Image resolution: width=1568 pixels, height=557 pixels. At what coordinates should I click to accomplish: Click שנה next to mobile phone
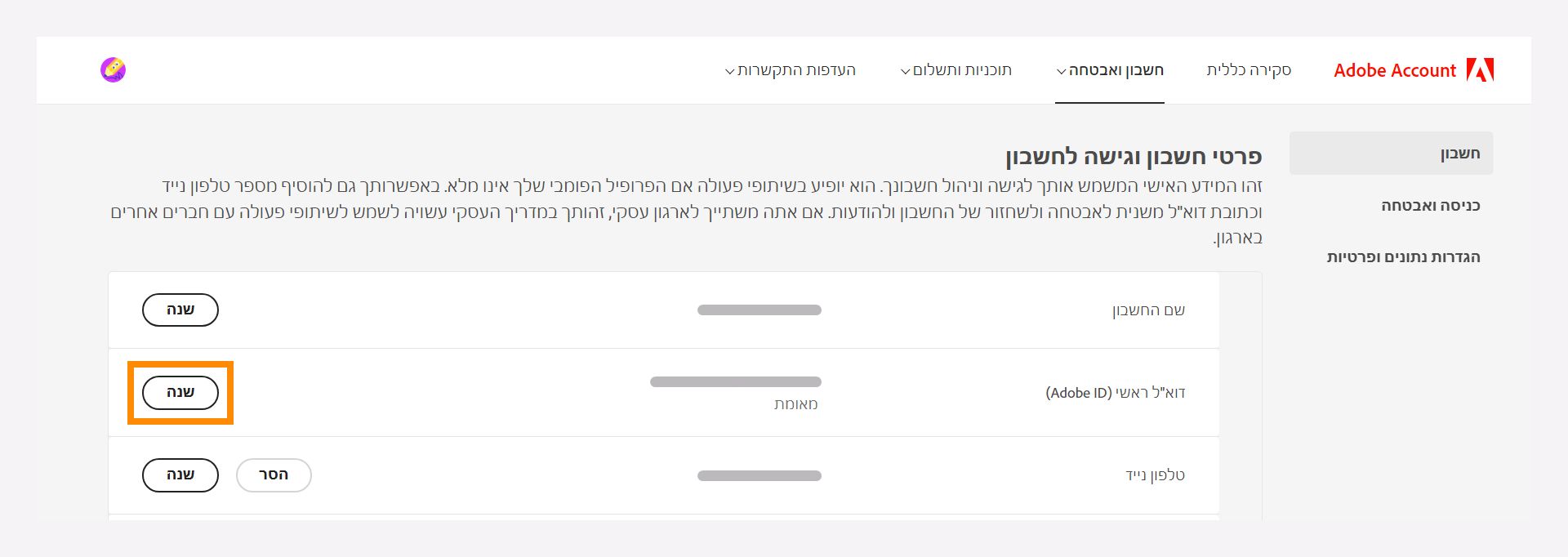point(180,475)
